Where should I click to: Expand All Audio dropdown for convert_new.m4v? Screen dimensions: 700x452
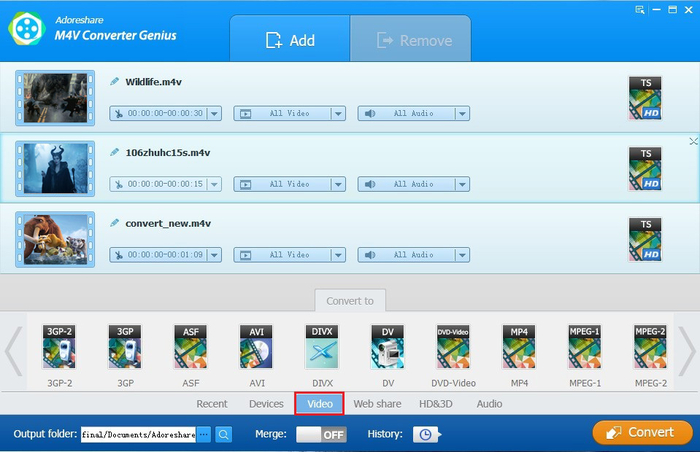(462, 255)
